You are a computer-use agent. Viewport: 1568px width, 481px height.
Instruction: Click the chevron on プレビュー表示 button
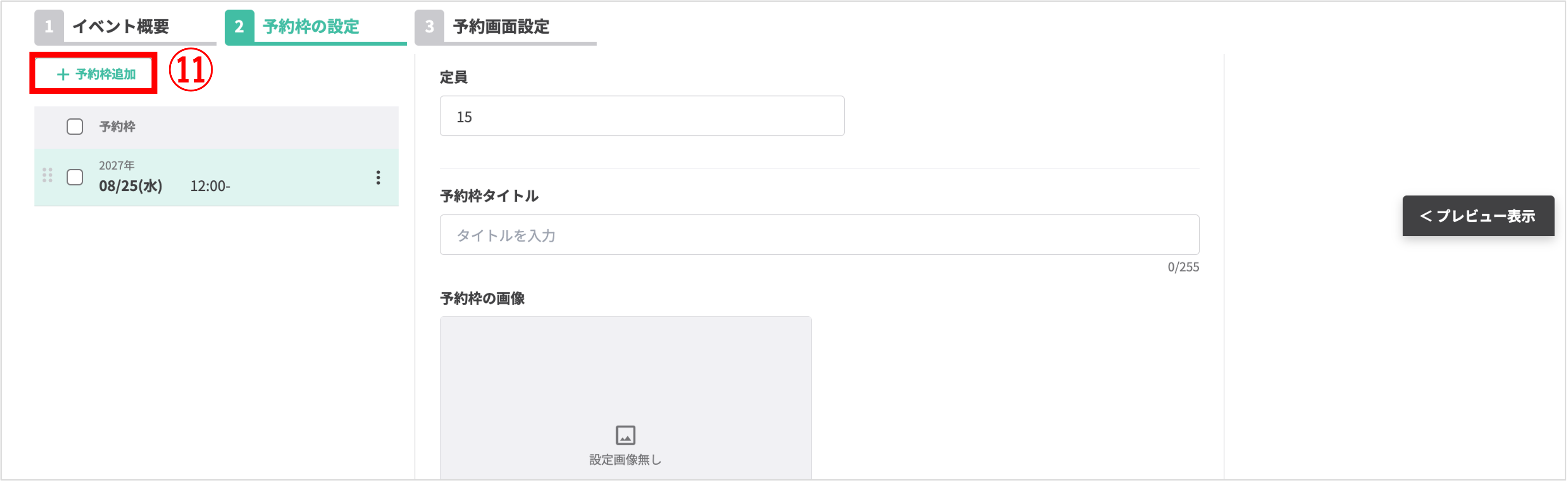point(1425,216)
